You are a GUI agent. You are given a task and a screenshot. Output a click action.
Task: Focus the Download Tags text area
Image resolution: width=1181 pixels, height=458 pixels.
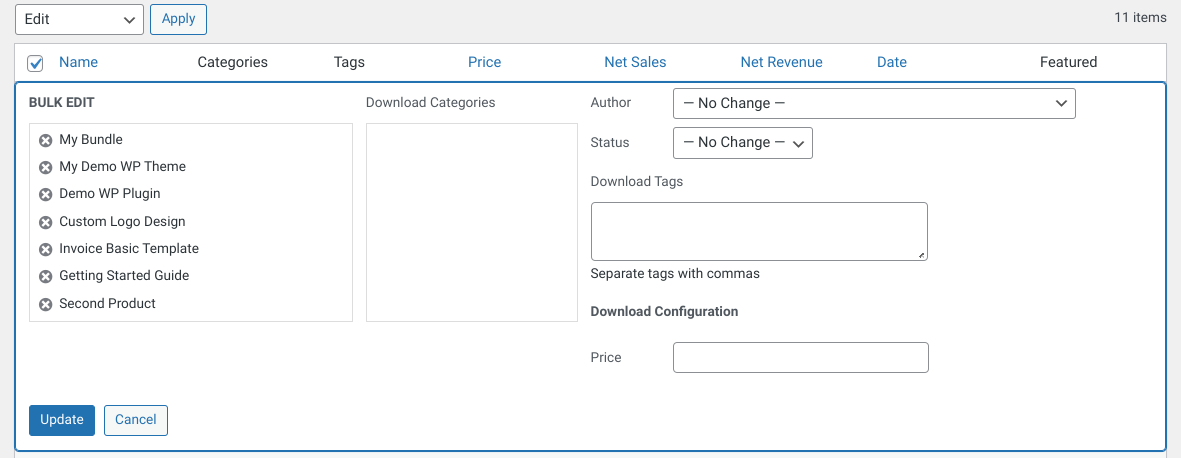pos(759,231)
